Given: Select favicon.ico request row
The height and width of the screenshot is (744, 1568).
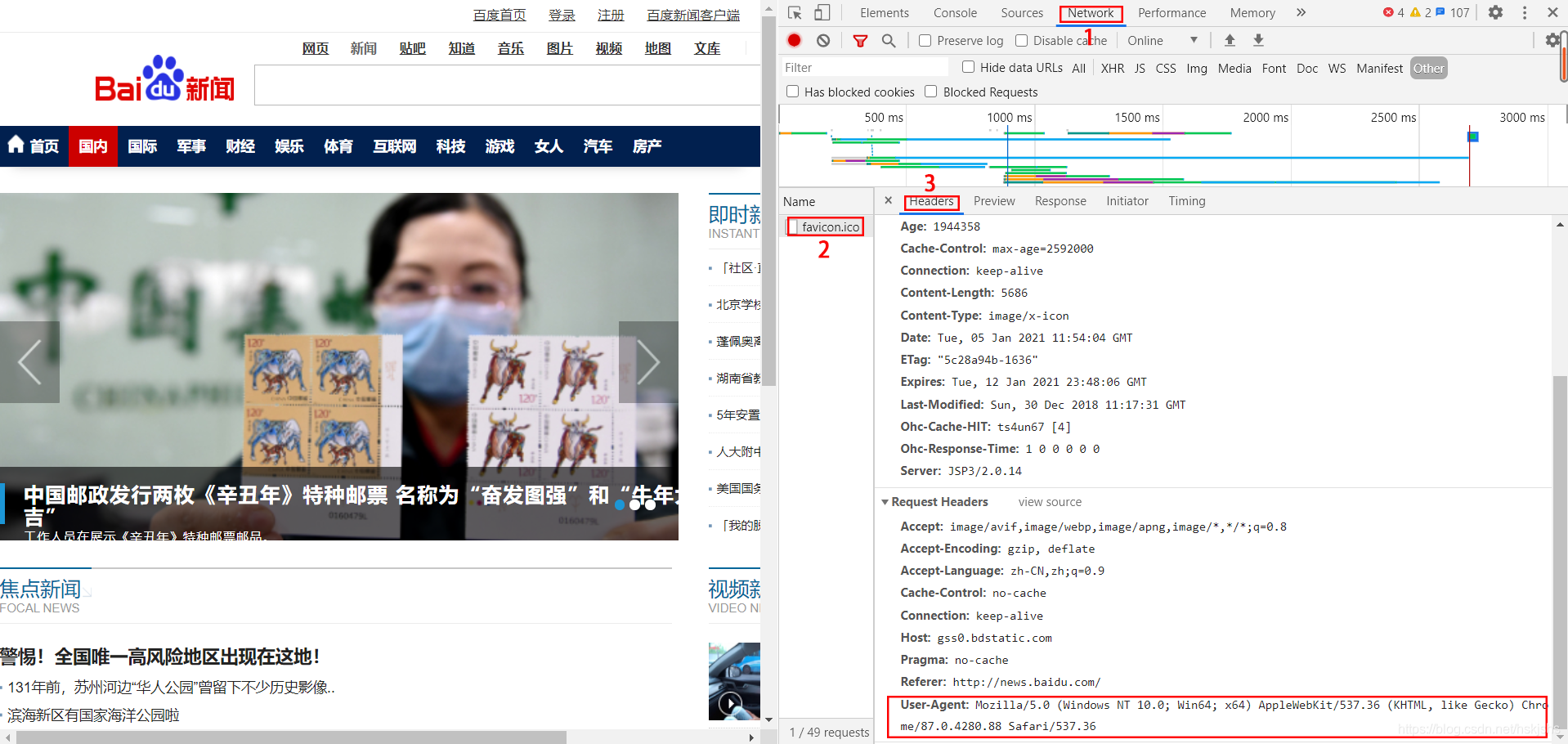Looking at the screenshot, I should click(825, 226).
